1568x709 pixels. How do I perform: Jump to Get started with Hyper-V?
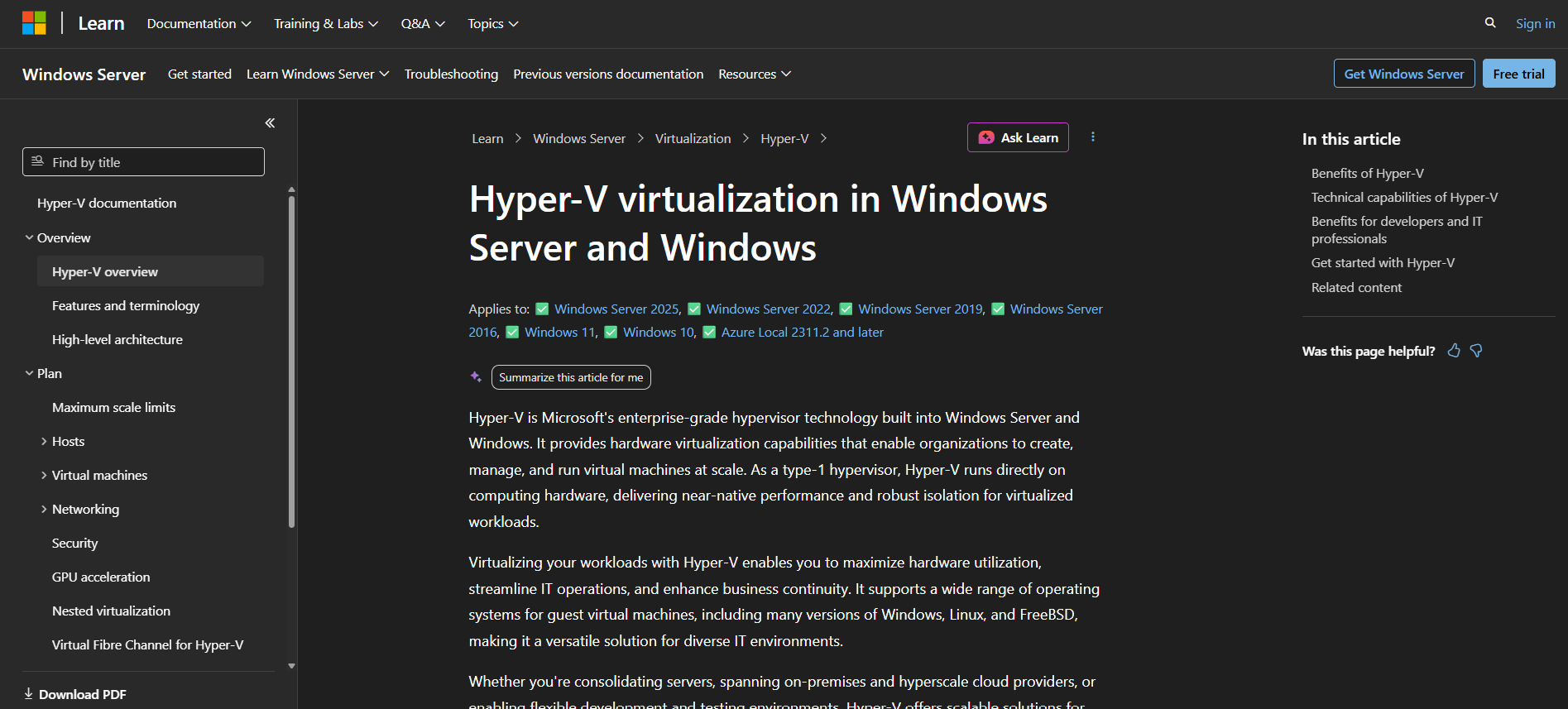click(1383, 262)
